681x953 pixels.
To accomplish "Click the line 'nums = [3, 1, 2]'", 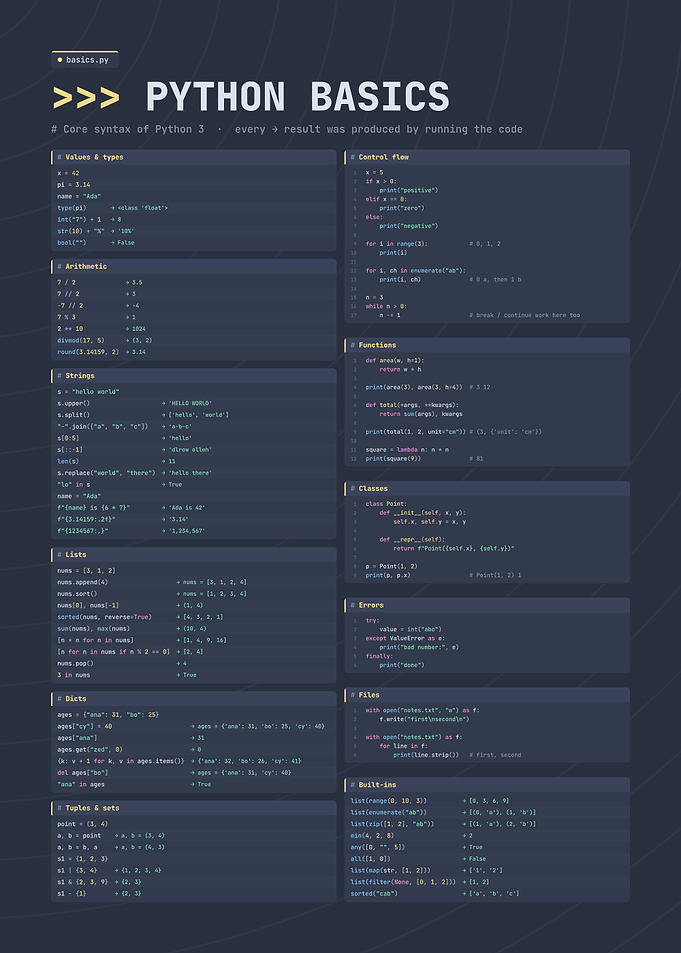I will point(86,571).
